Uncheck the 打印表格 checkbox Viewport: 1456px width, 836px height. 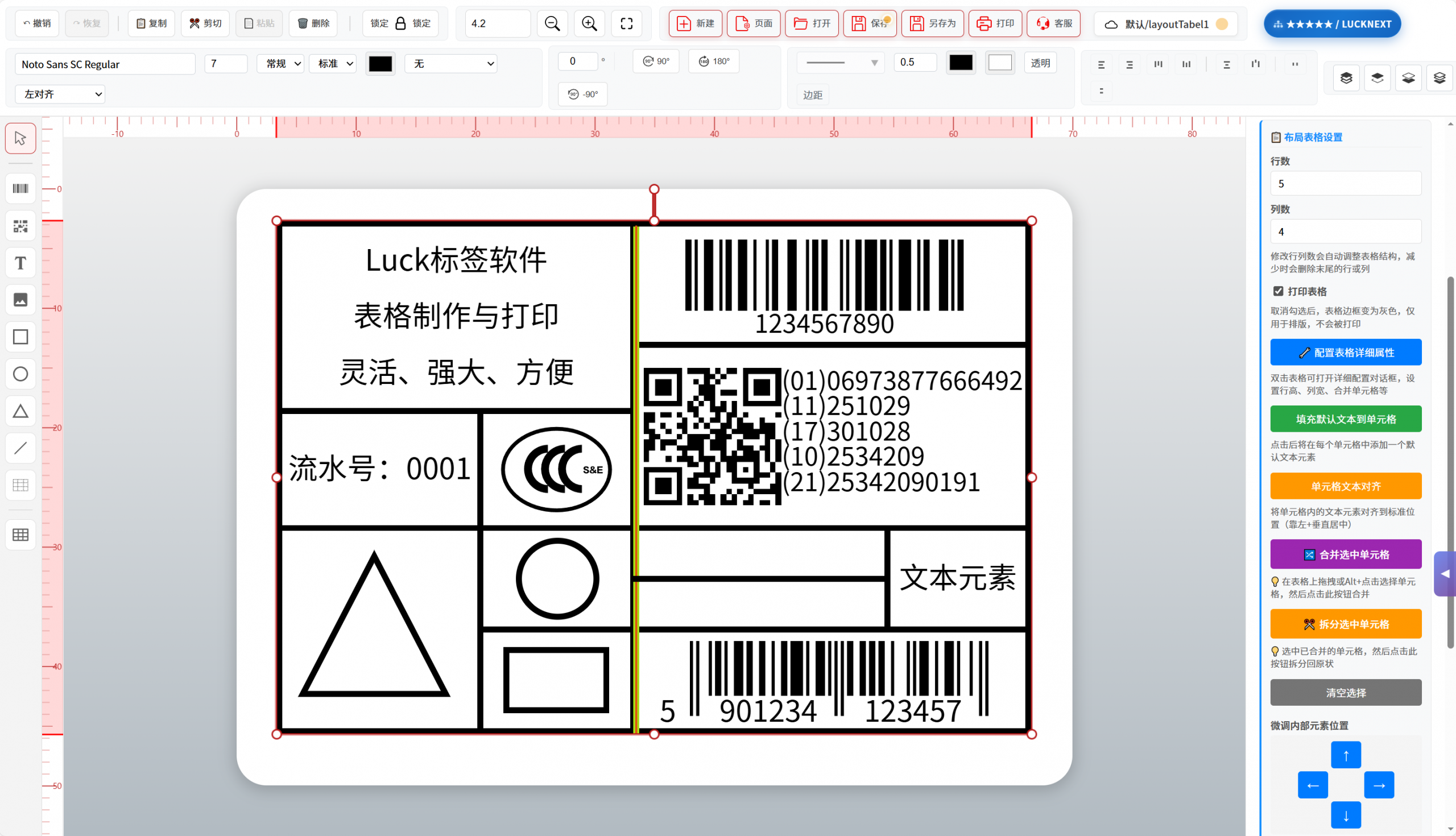click(1279, 291)
